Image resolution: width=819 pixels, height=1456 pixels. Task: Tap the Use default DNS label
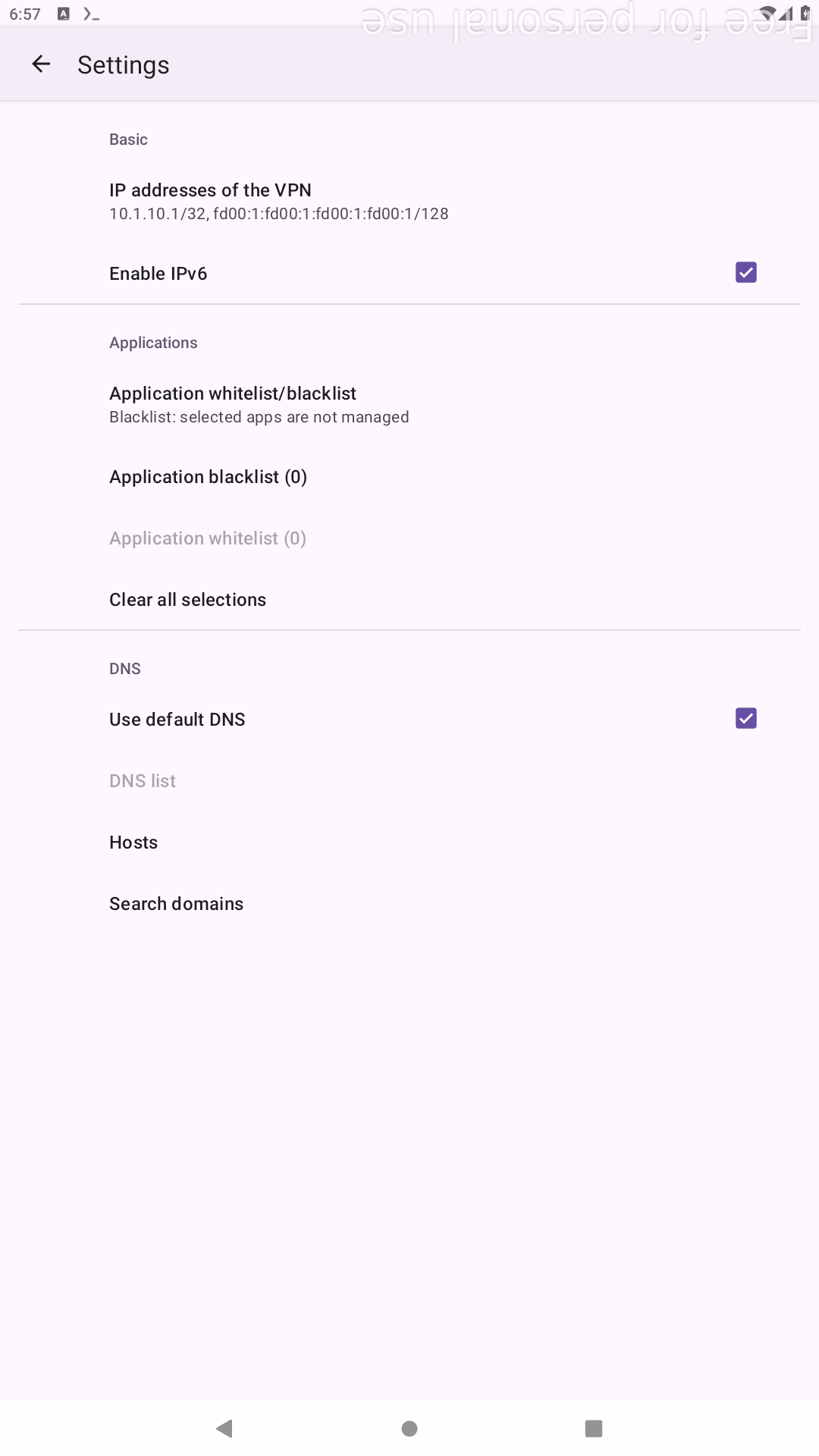pos(177,720)
